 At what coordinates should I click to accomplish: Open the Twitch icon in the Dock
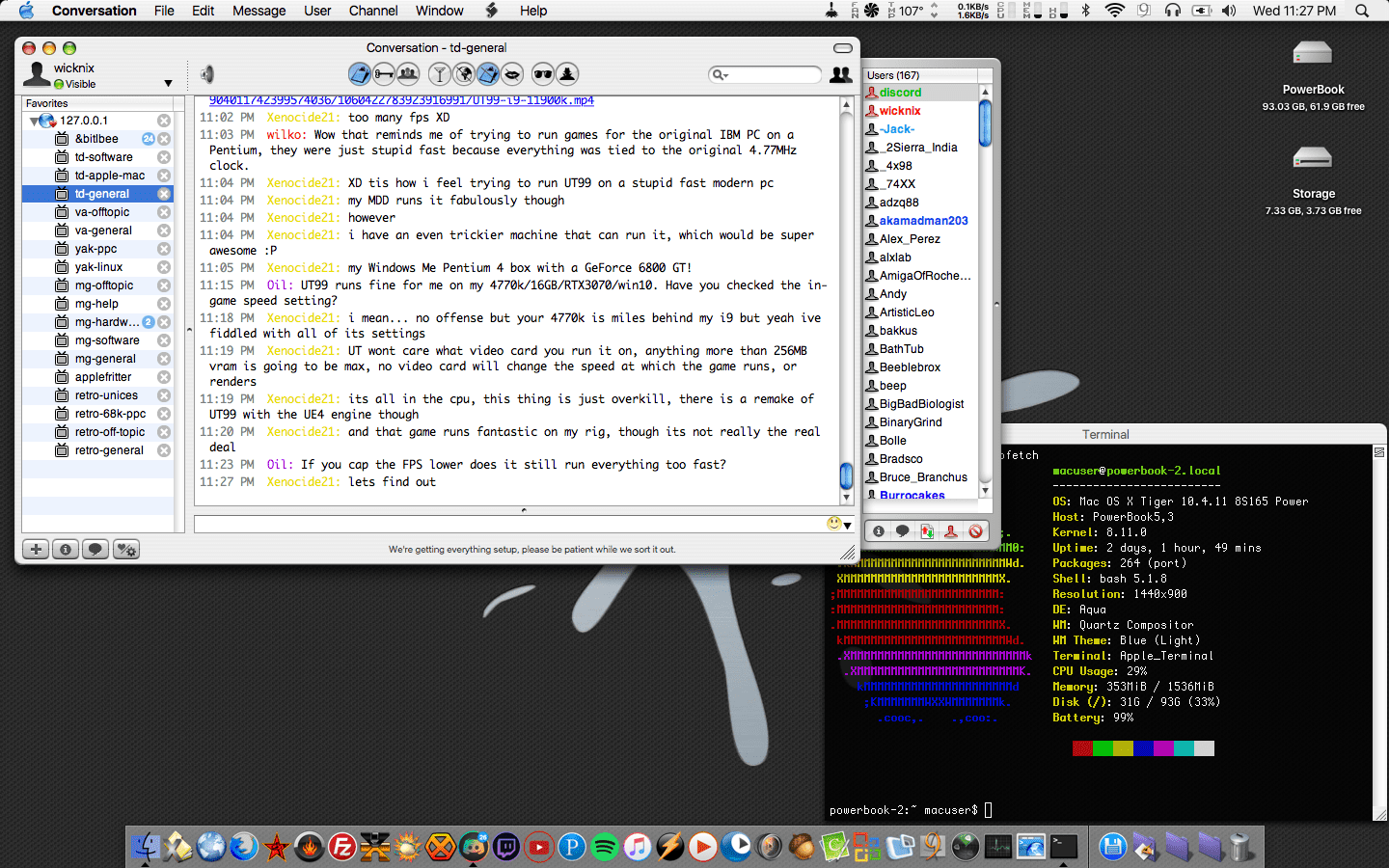pos(506,847)
